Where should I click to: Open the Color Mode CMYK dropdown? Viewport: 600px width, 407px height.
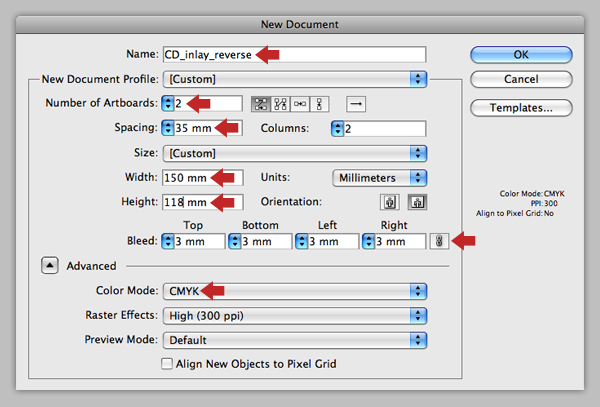(x=295, y=291)
